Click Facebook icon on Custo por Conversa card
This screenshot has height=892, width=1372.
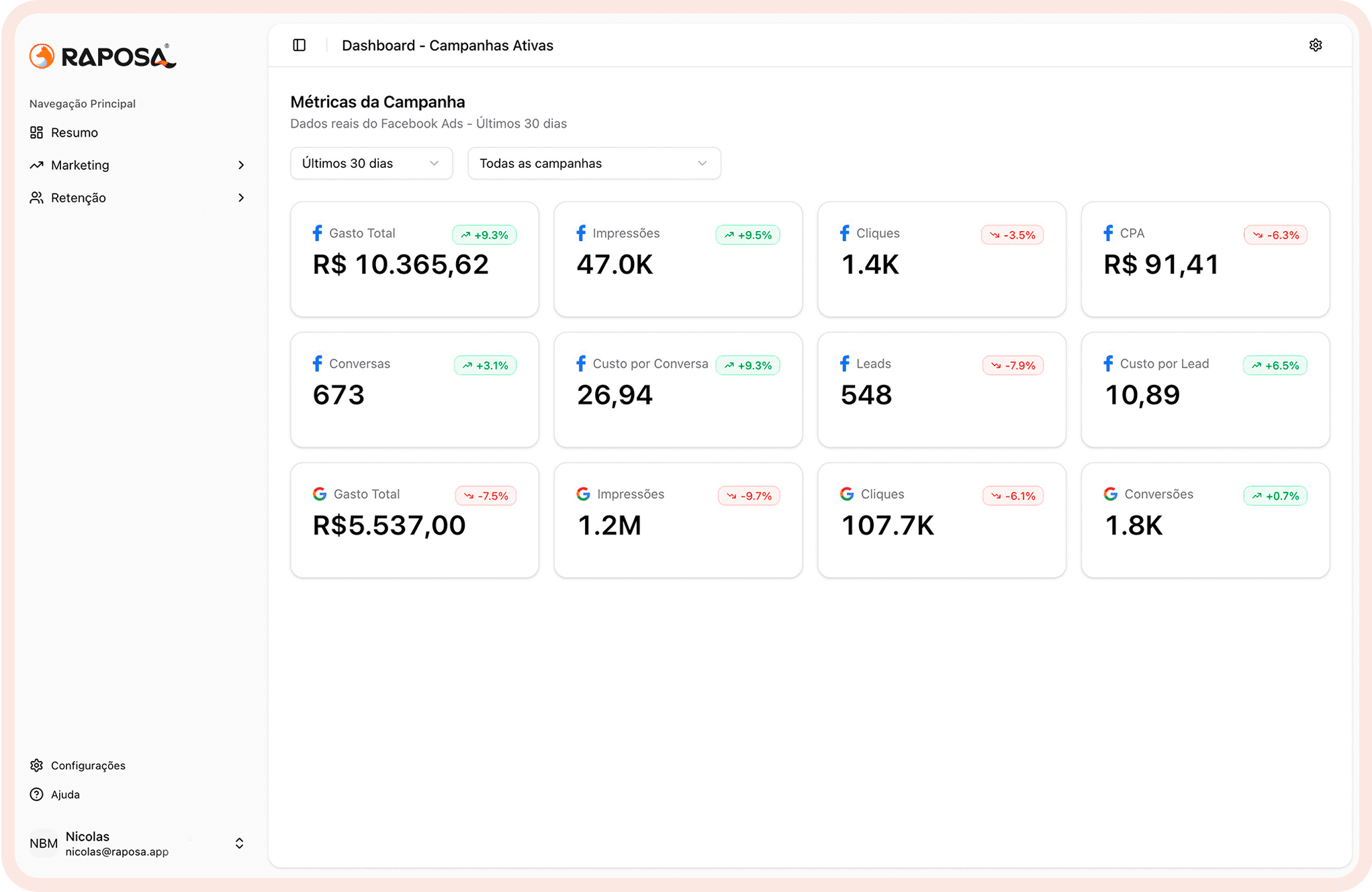(x=581, y=363)
